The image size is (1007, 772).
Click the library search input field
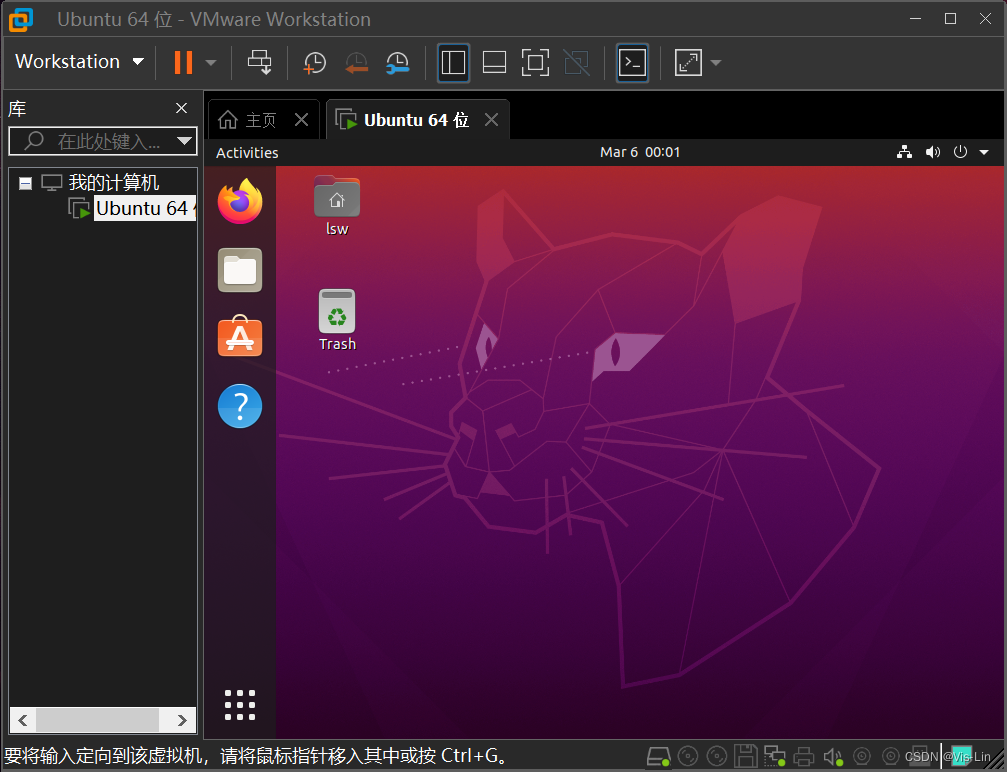[93, 141]
